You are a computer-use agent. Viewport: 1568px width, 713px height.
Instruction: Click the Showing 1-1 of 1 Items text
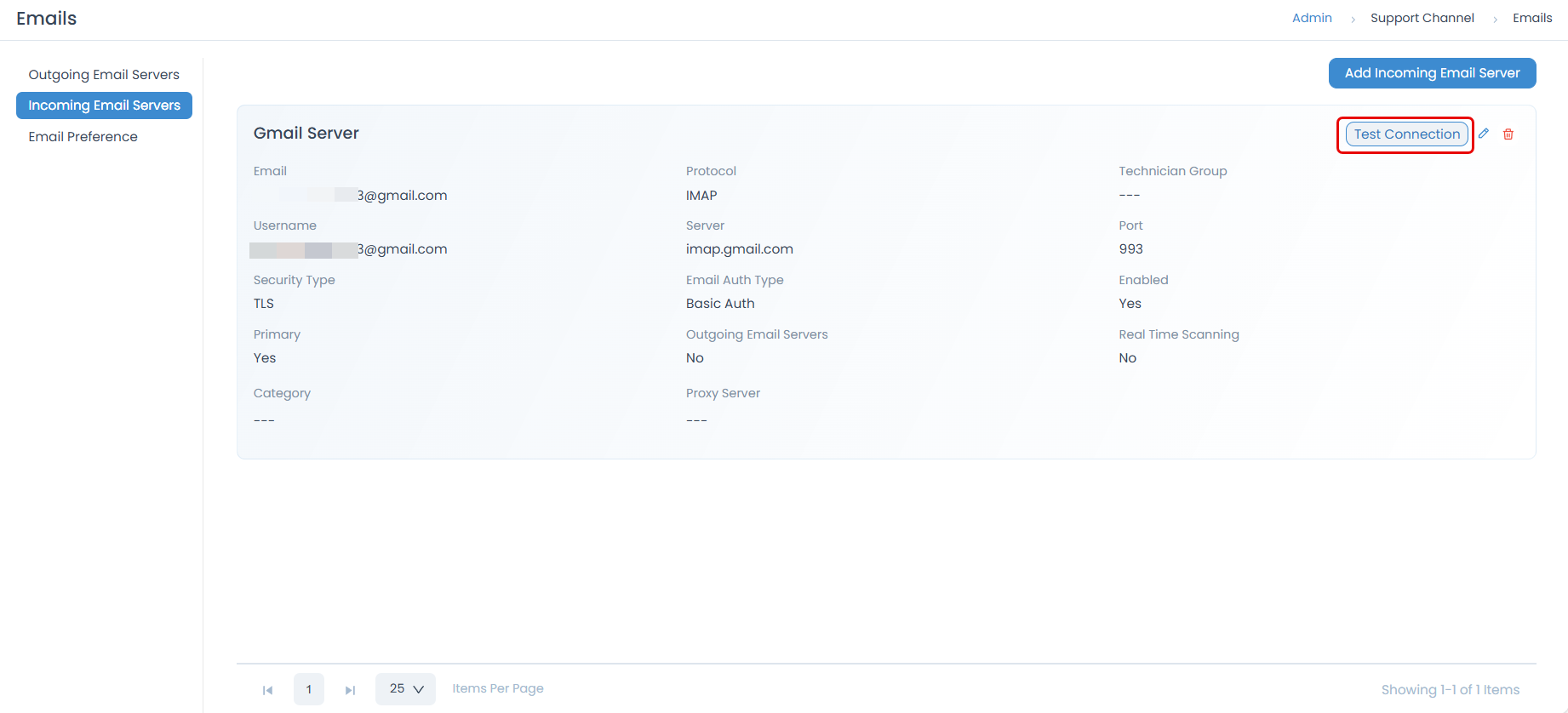pyautogui.click(x=1450, y=690)
